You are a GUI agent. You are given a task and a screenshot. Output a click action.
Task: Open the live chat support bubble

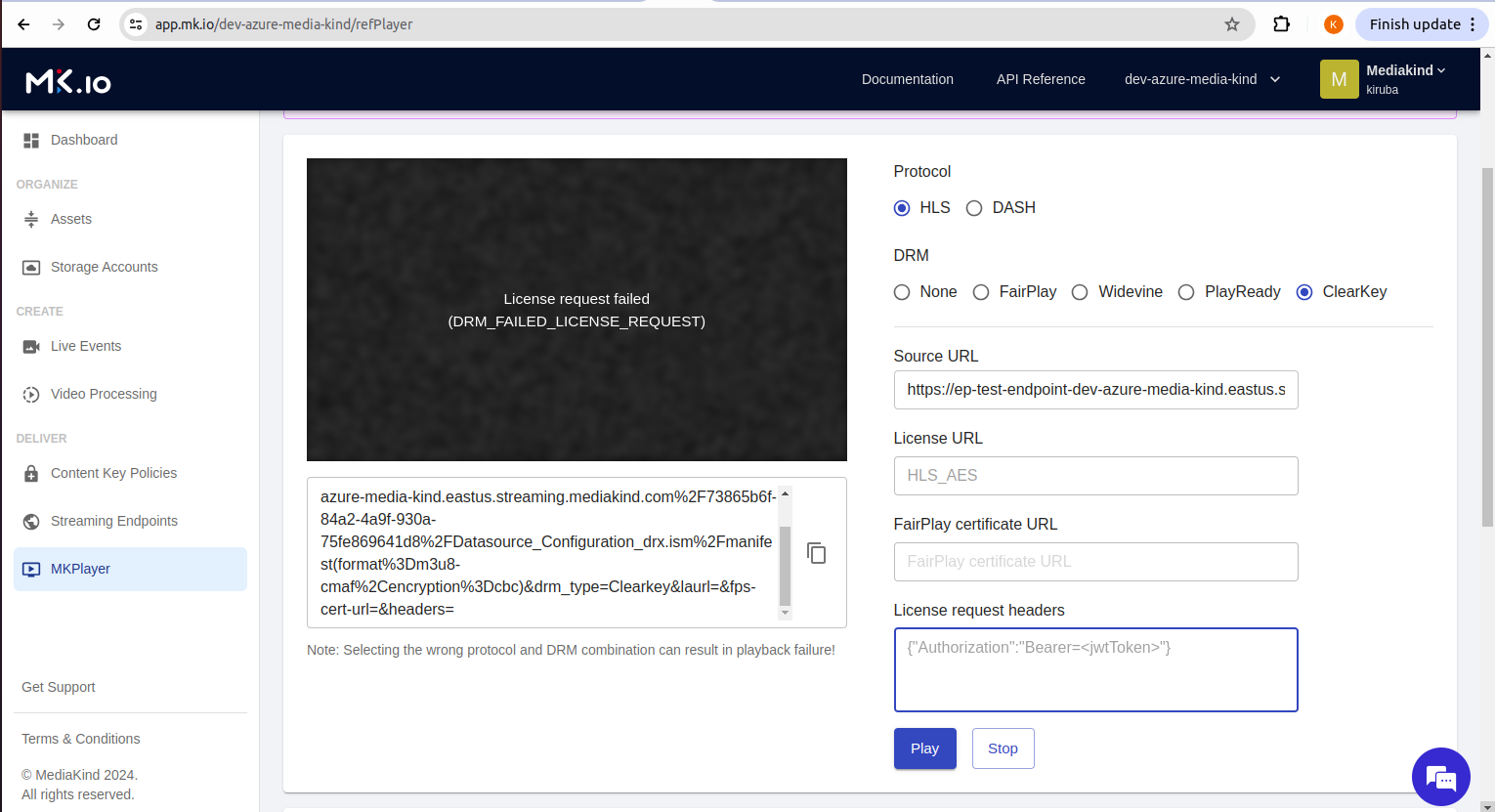1441,777
